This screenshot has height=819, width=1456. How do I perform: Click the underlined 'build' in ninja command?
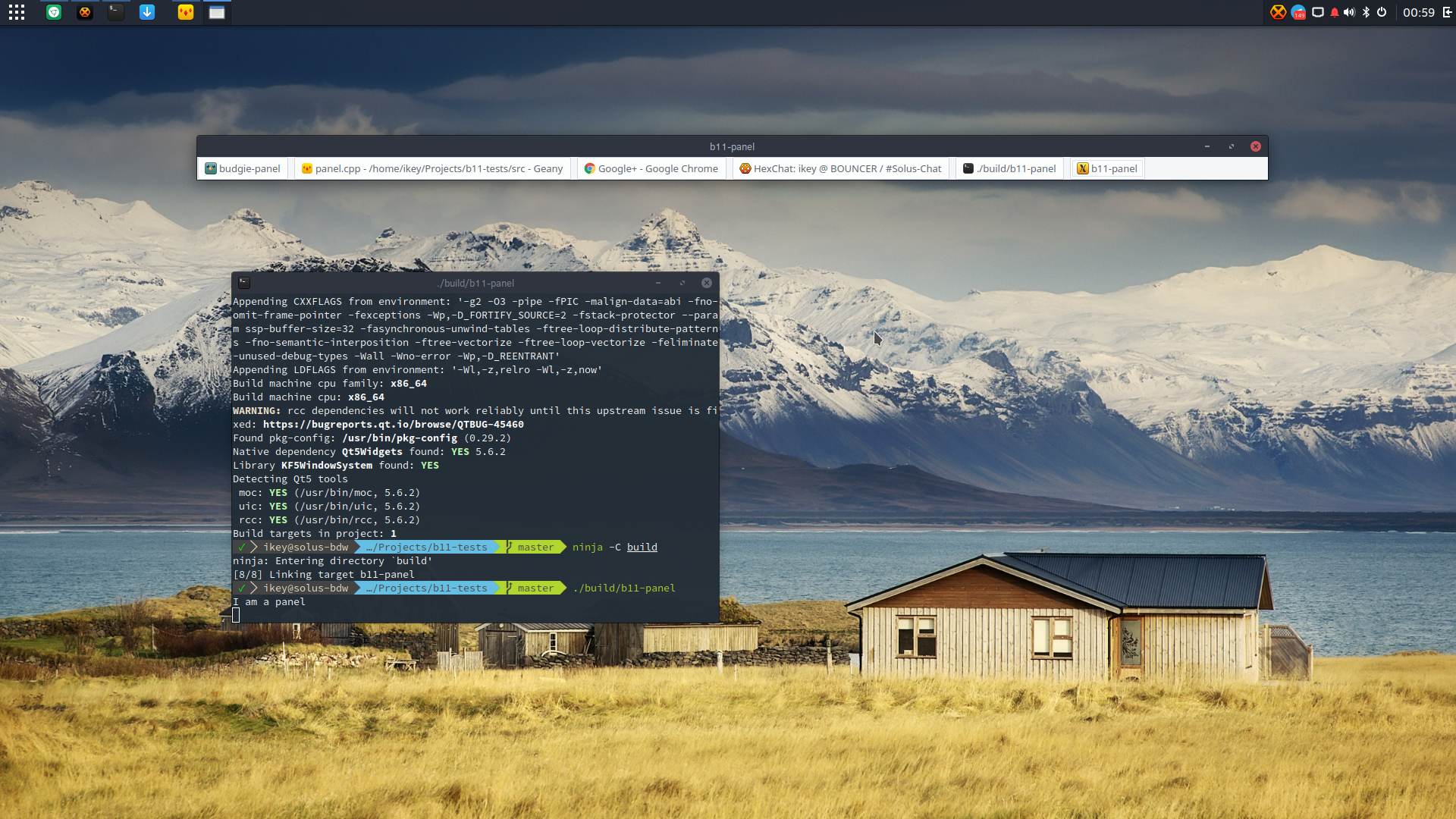tap(642, 548)
